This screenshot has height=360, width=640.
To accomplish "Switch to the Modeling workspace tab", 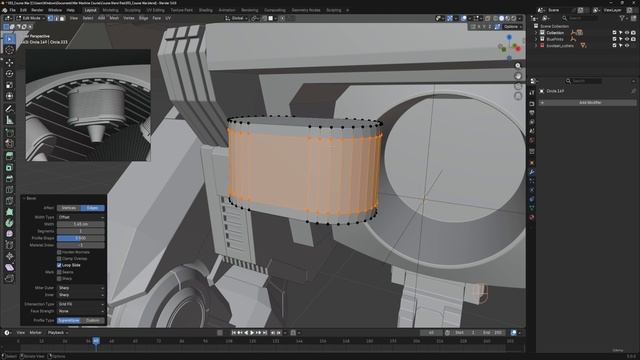I will pyautogui.click(x=110, y=10).
